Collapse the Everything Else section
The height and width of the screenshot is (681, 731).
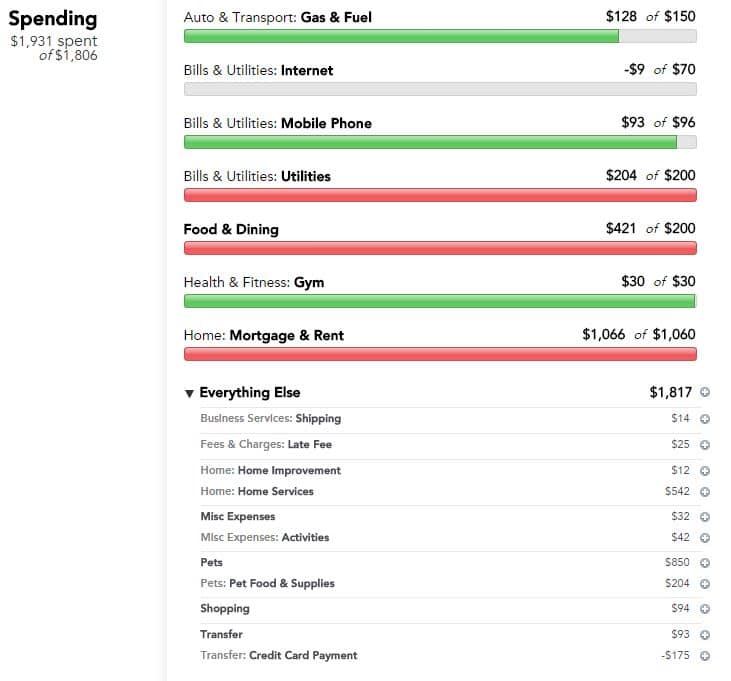point(189,394)
